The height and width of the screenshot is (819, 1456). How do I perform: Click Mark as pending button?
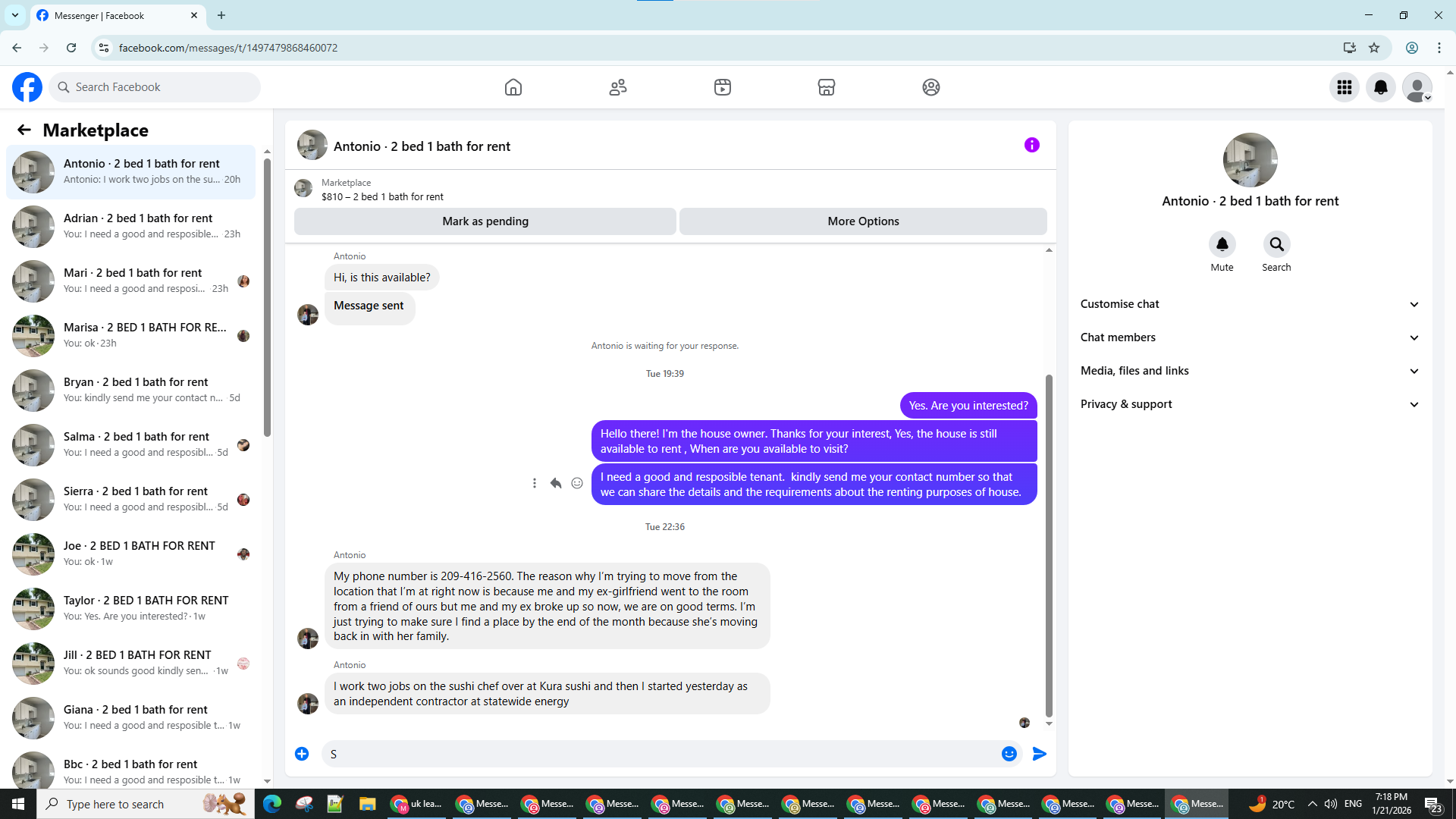(485, 221)
